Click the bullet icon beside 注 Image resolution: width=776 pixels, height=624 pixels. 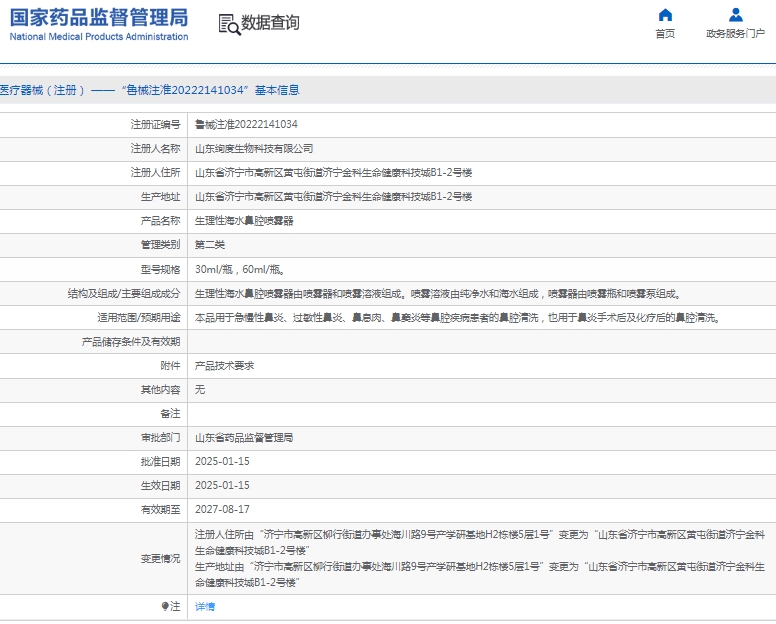point(165,606)
